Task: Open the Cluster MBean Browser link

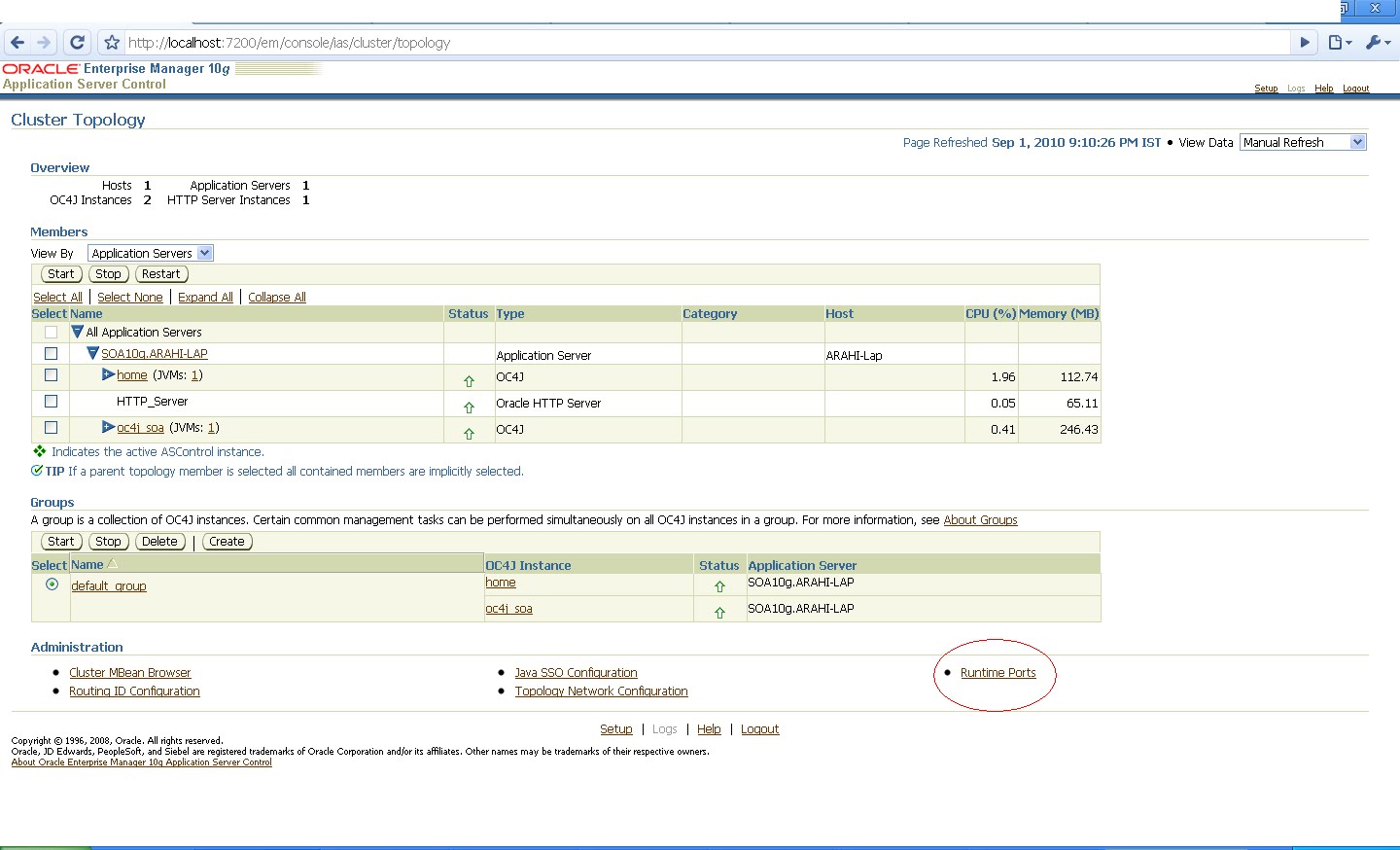Action: pos(130,673)
